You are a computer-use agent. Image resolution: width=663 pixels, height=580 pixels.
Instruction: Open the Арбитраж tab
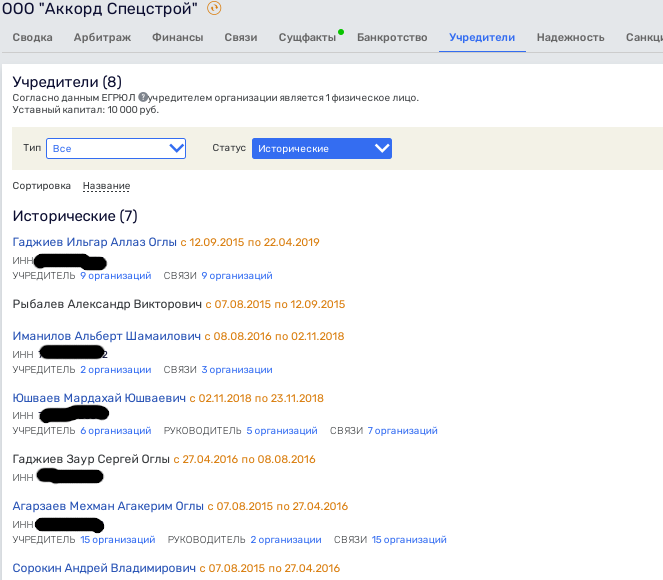pyautogui.click(x=101, y=38)
